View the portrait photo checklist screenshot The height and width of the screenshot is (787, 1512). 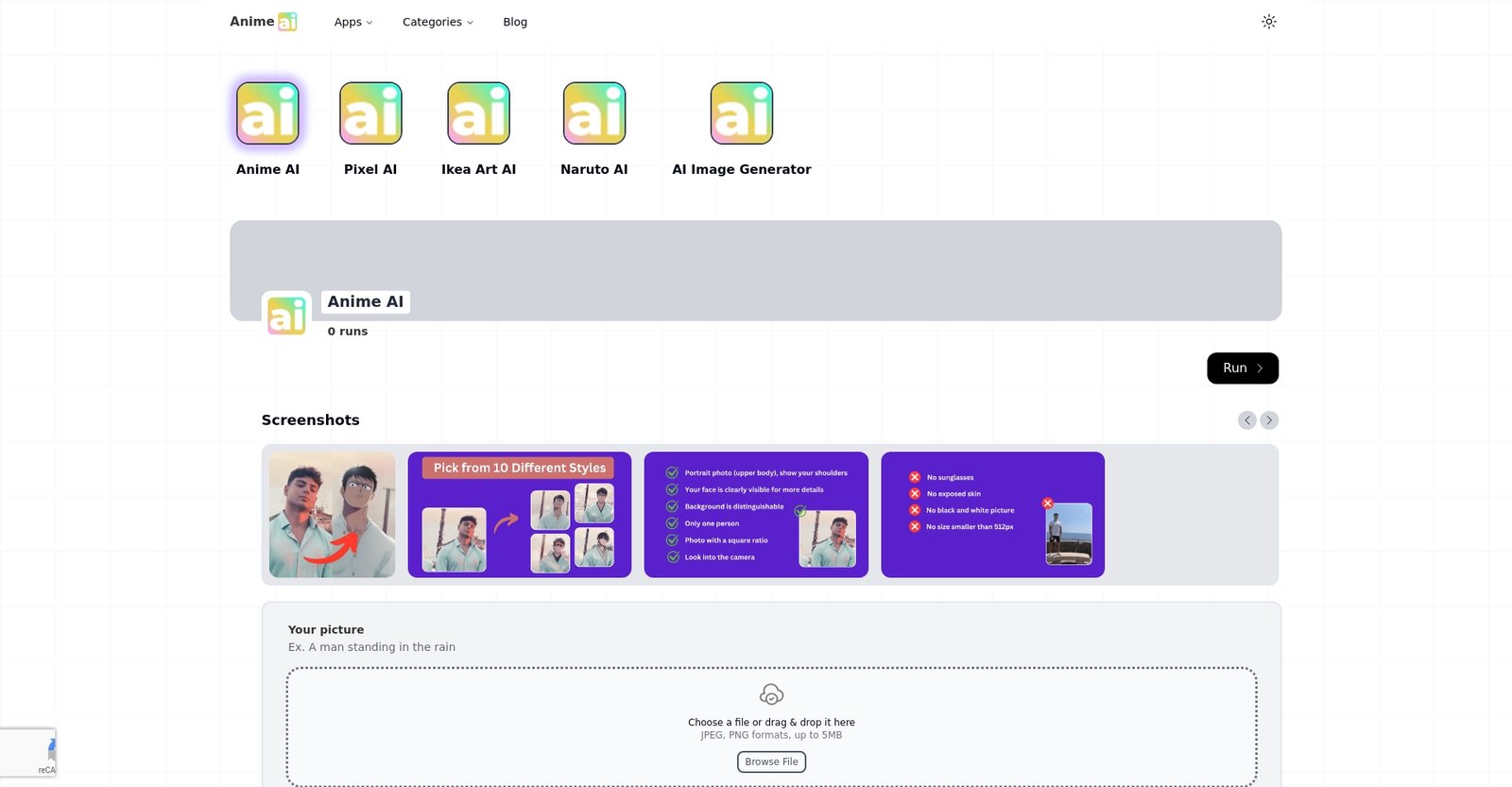pos(756,515)
